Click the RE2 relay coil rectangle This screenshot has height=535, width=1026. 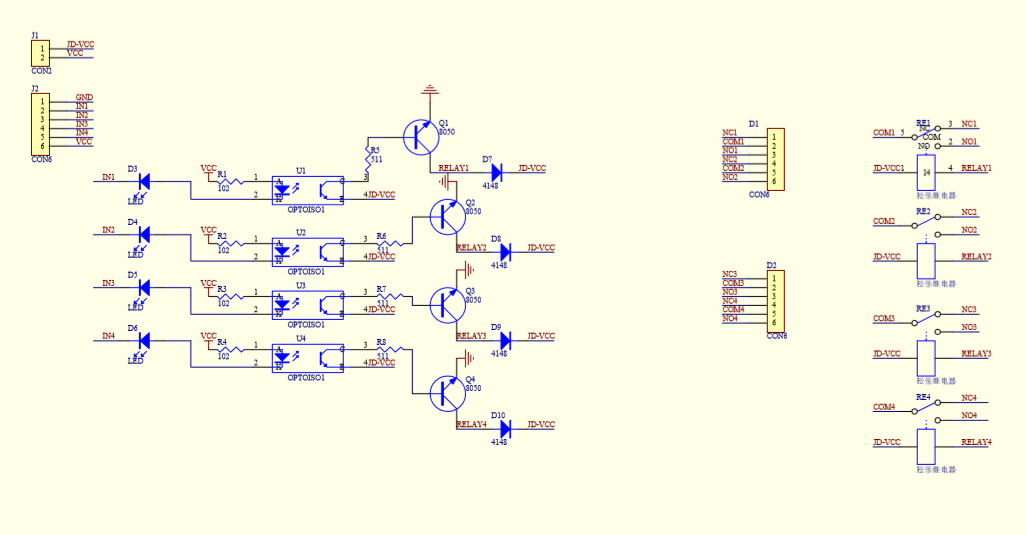926,261
